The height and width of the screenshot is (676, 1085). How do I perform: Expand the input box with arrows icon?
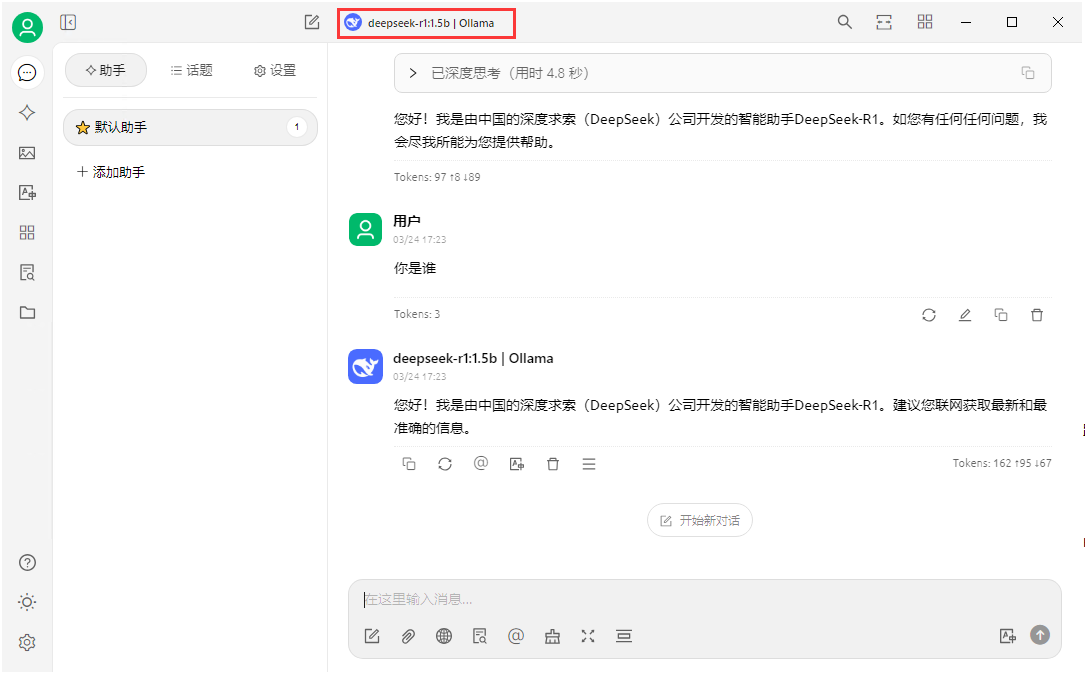[x=588, y=636]
